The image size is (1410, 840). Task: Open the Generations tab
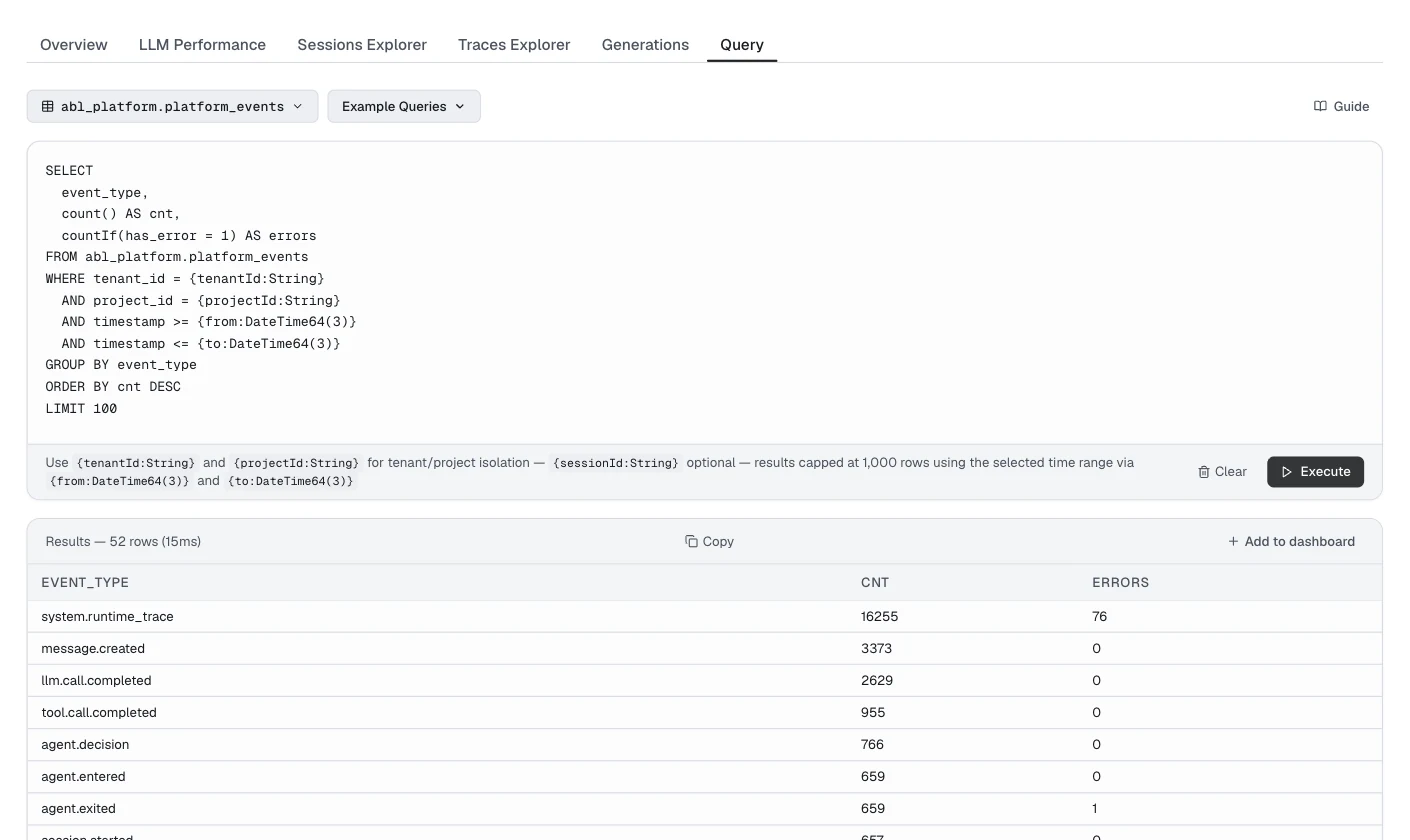(645, 45)
